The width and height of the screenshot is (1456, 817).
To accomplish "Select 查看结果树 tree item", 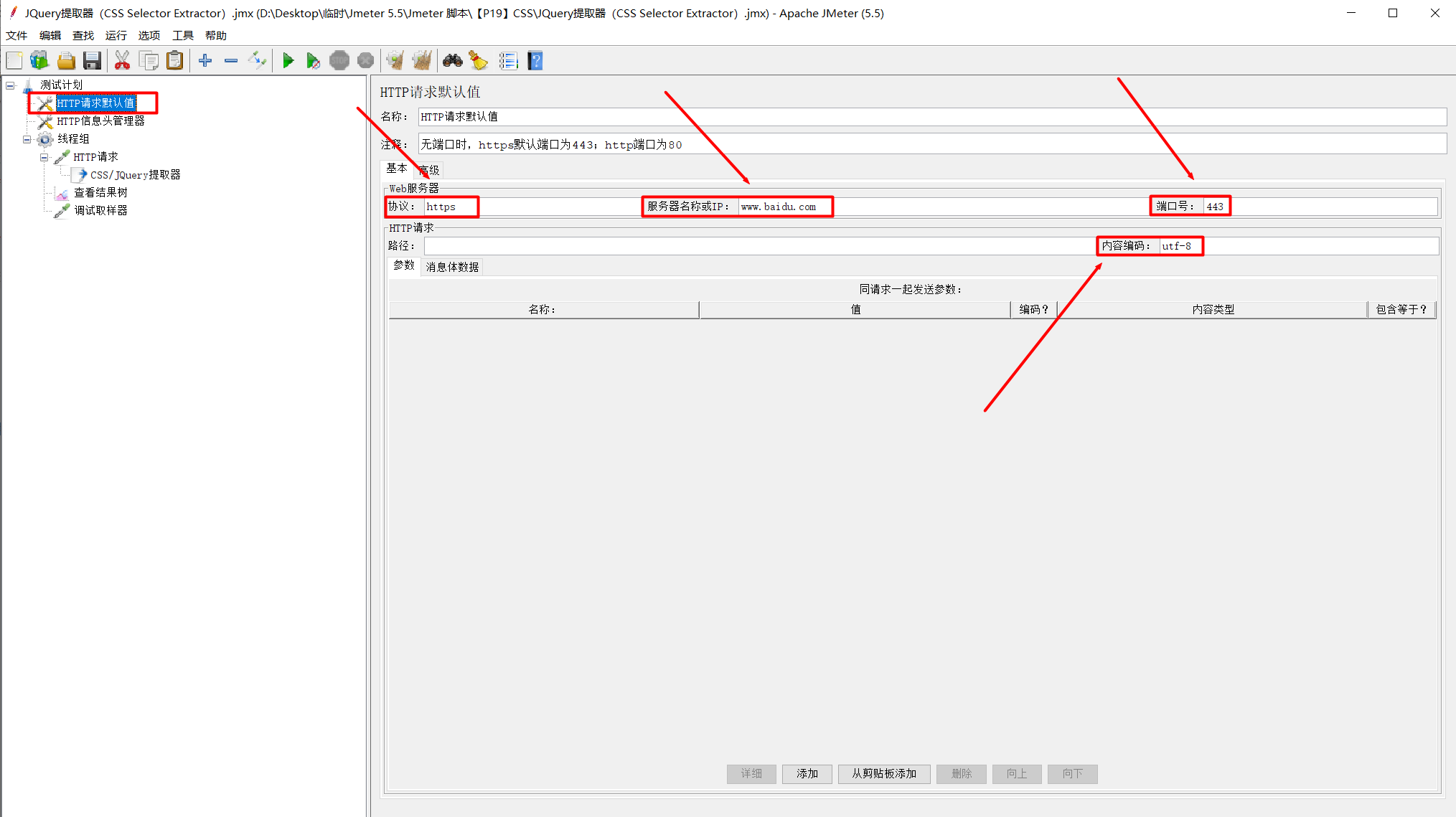I will (x=100, y=193).
